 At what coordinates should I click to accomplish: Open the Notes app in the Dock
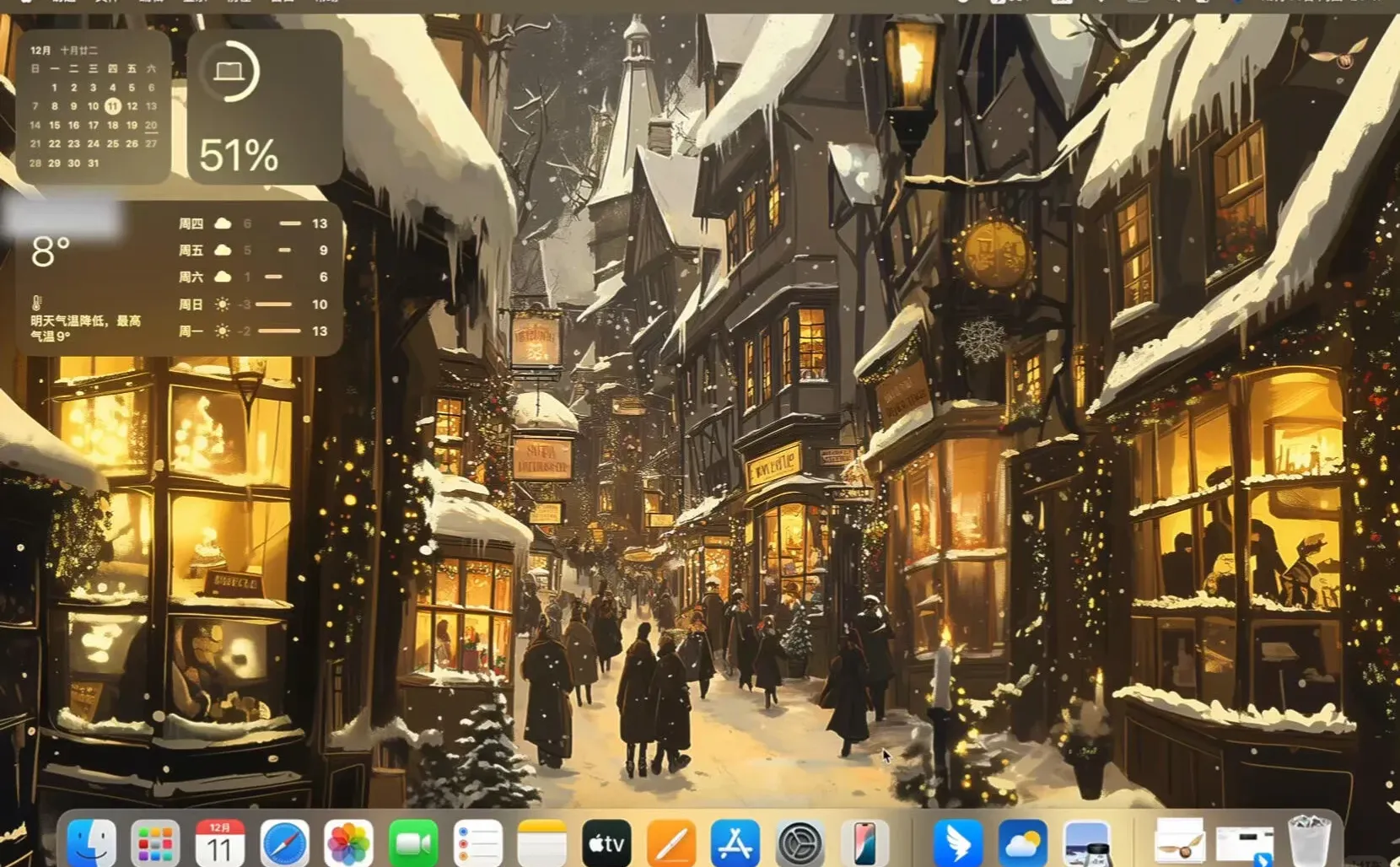coord(542,843)
